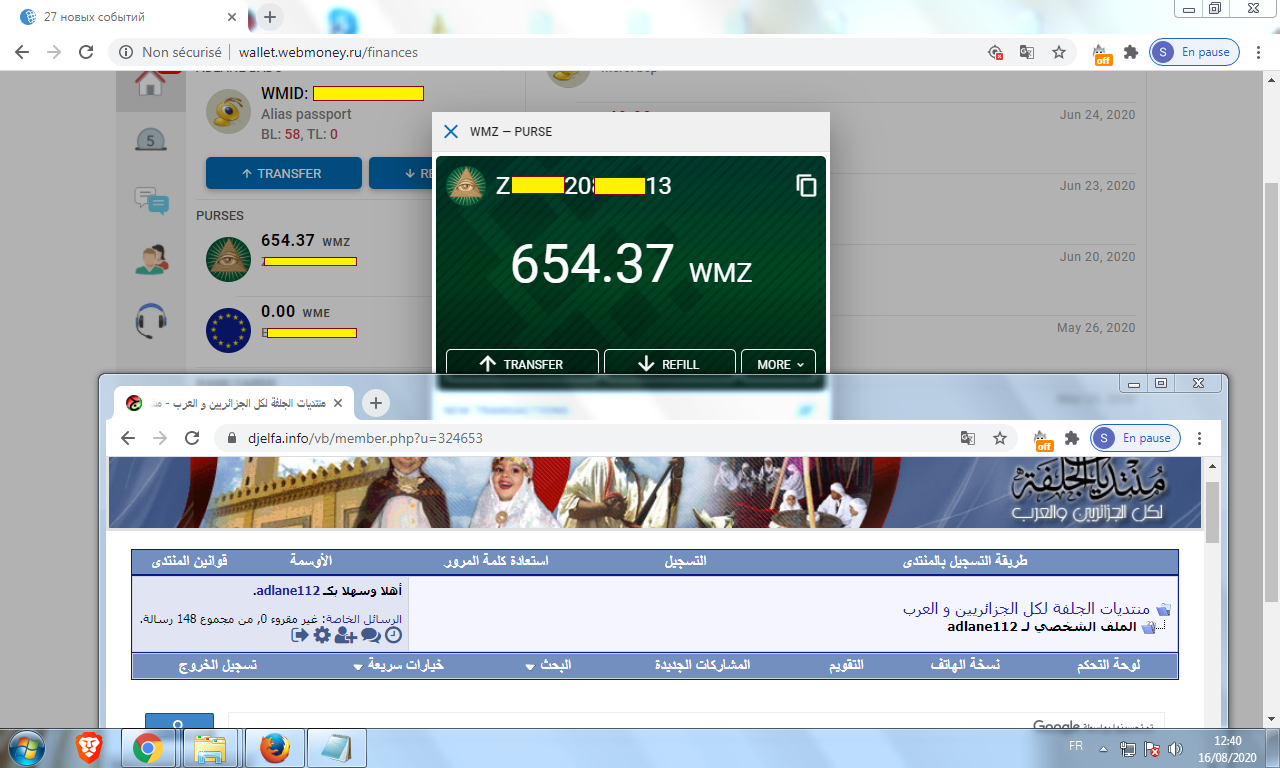This screenshot has width=1280, height=768.
Task: Open لوحة التحكم in the navbar
Action: tap(1108, 665)
